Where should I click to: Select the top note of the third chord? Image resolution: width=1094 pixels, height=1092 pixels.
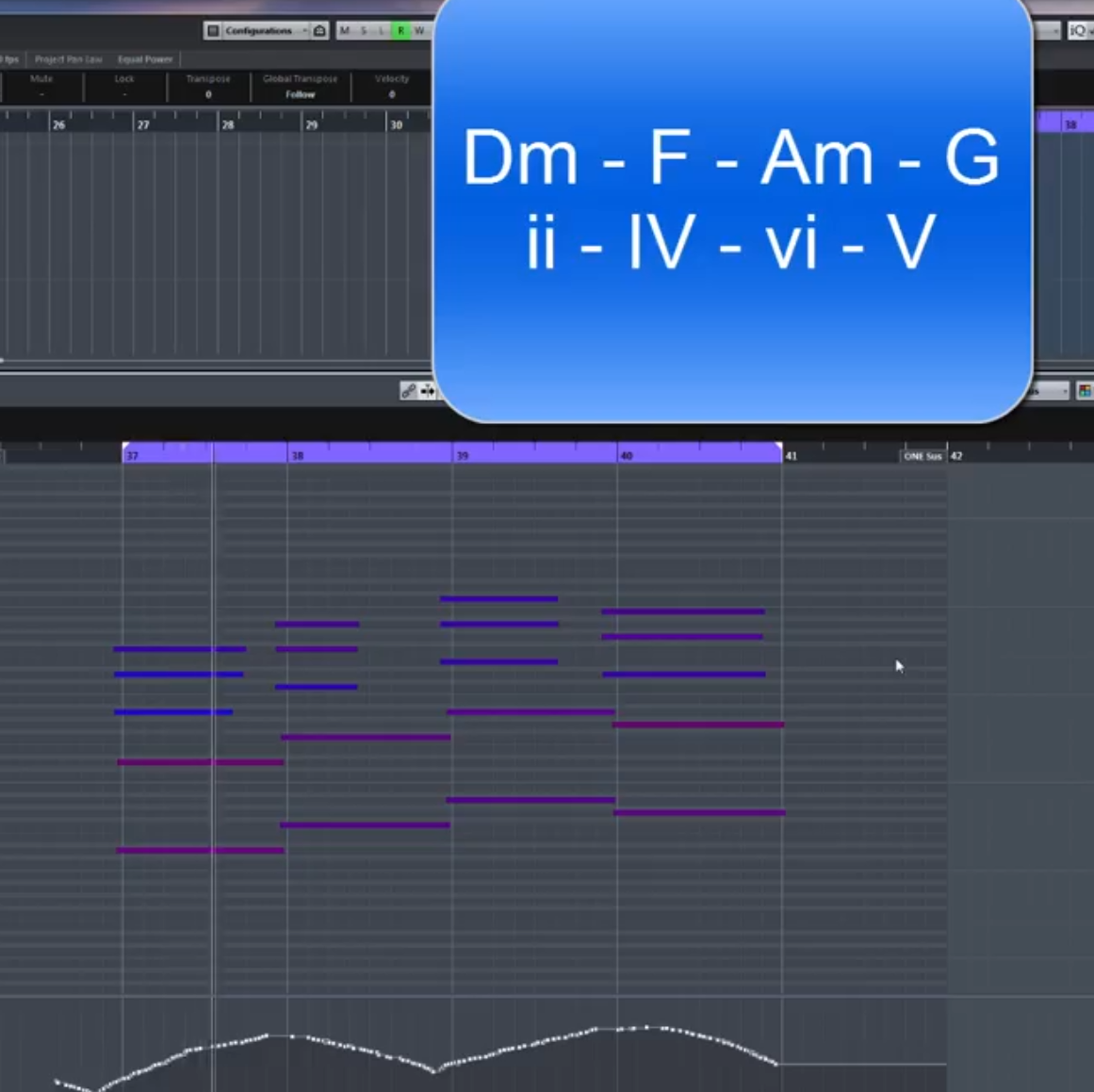click(498, 599)
